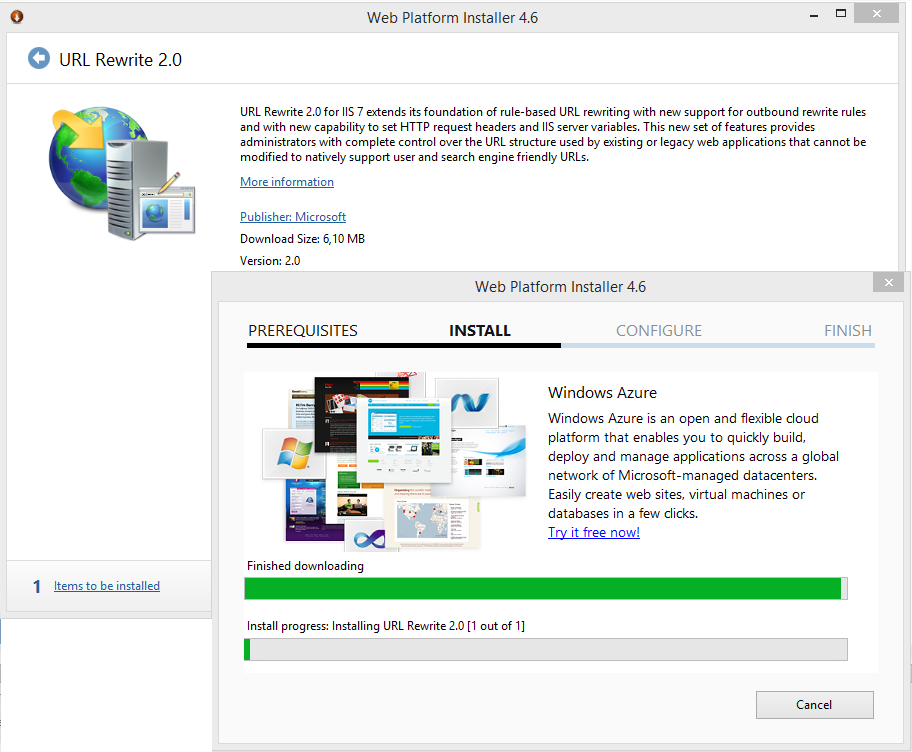Open the Publisher: Microsoft link
Image resolution: width=912 pixels, height=752 pixels.
(x=293, y=217)
